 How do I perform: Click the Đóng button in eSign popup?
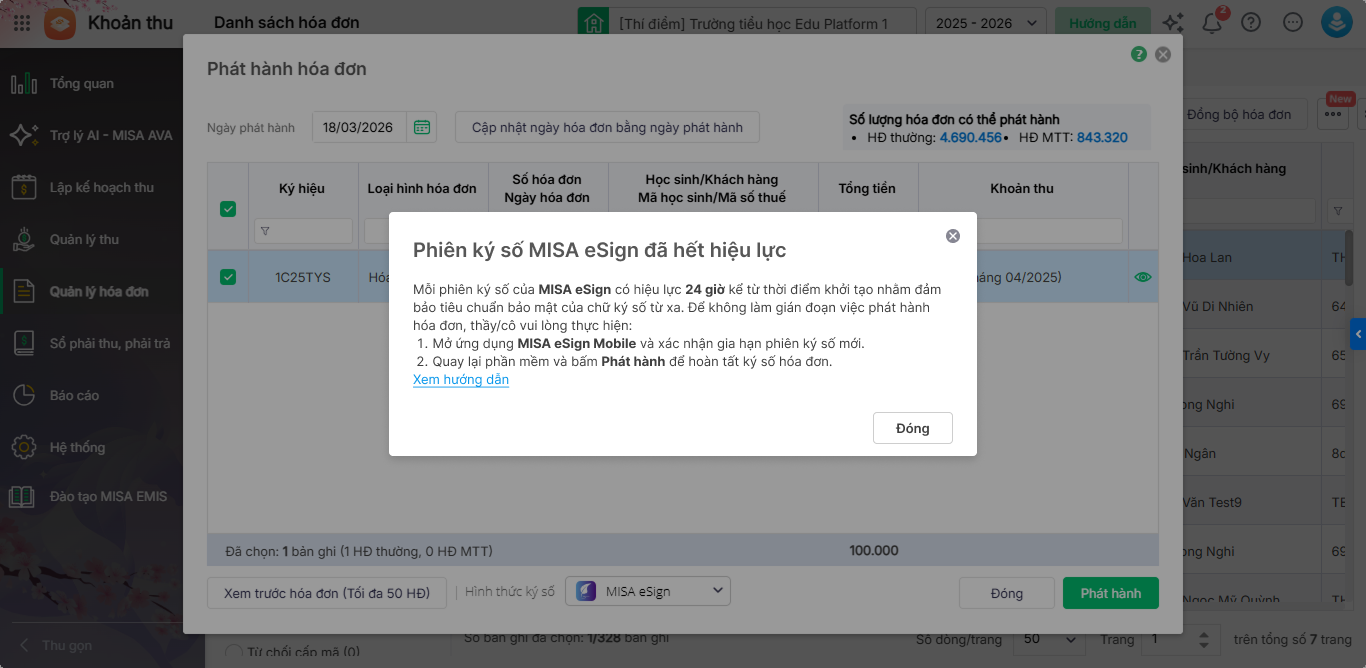tap(912, 428)
